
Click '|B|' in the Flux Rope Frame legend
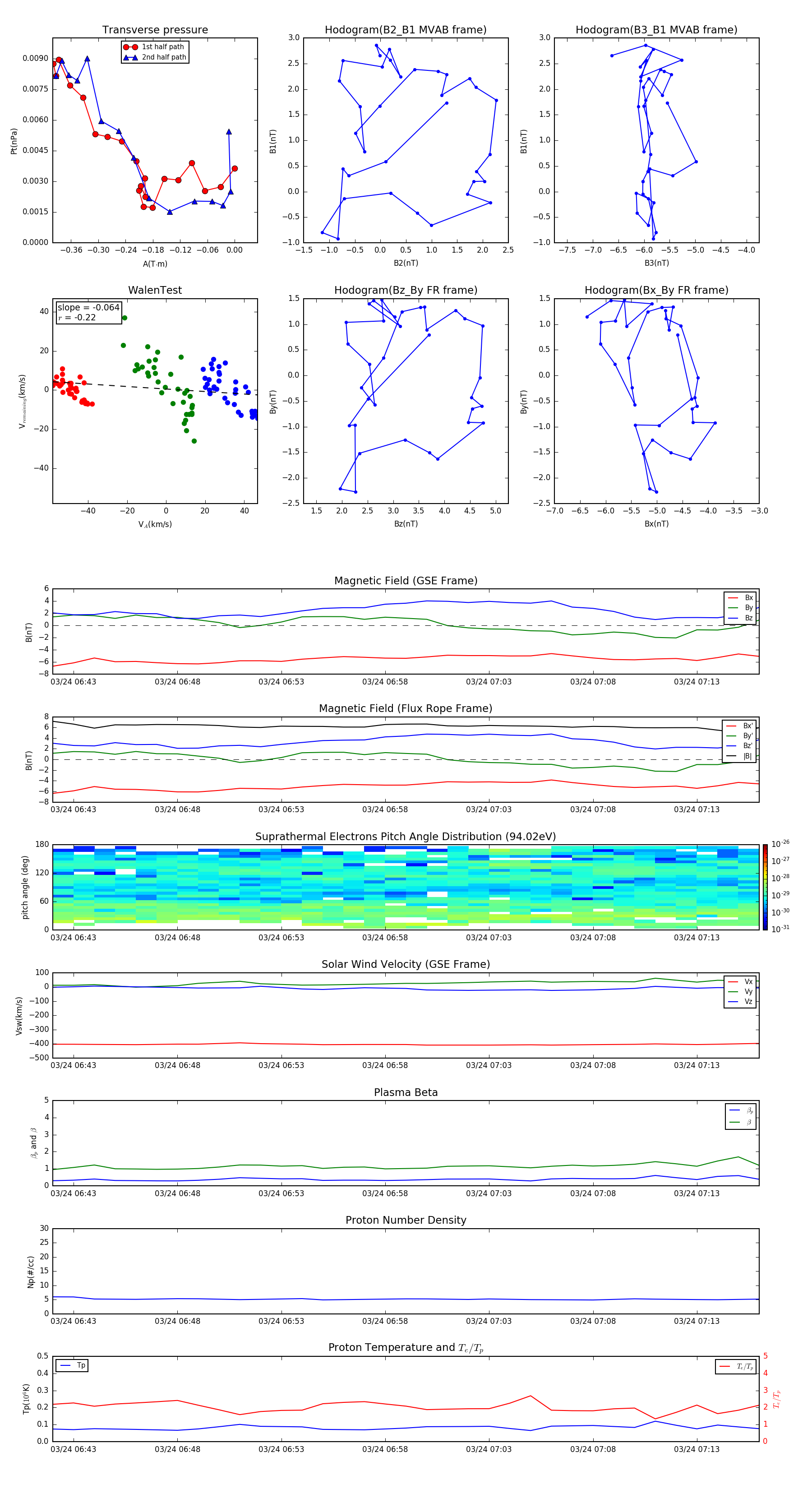coord(740,756)
